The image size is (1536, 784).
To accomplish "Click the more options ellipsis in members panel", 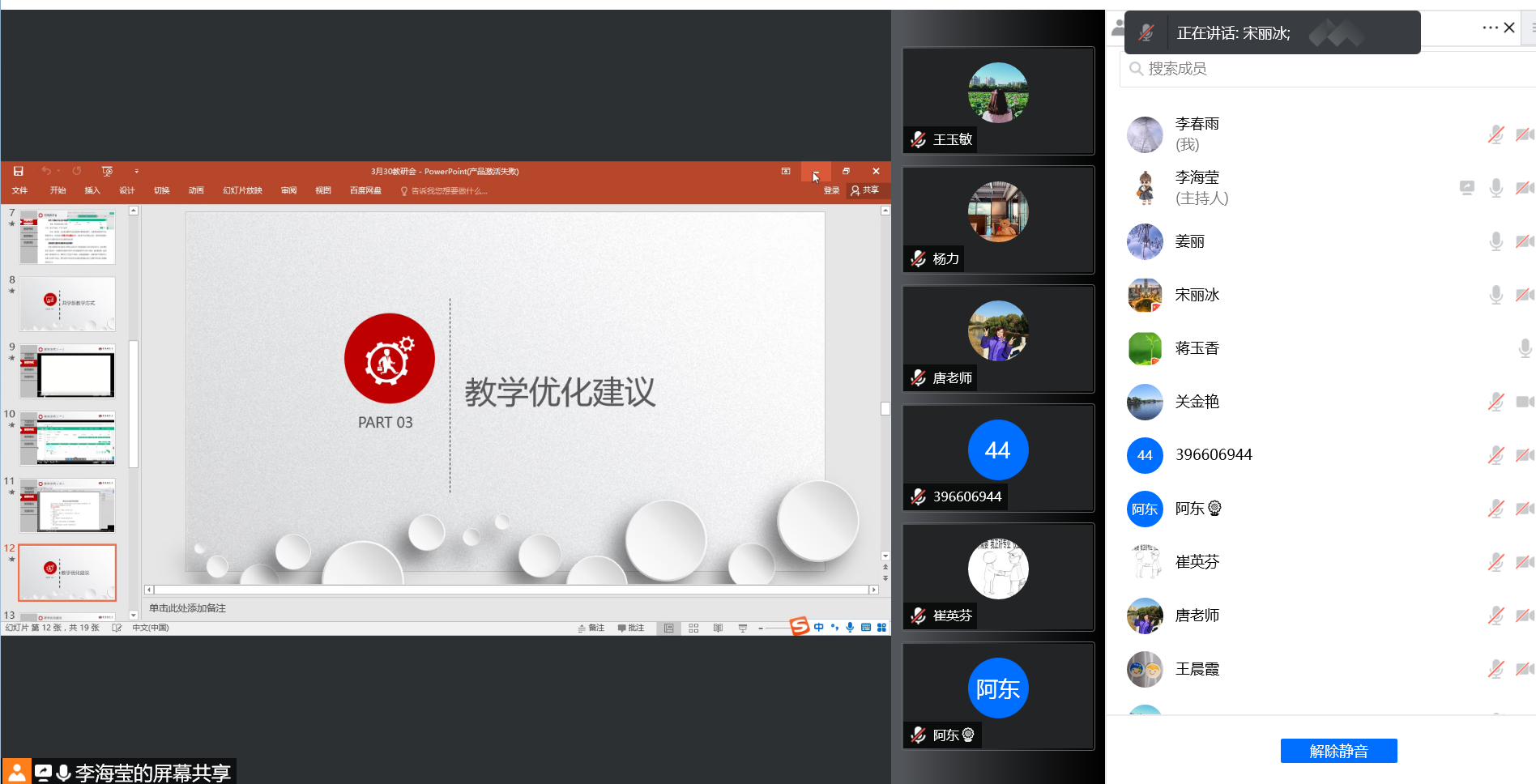I will [1490, 28].
